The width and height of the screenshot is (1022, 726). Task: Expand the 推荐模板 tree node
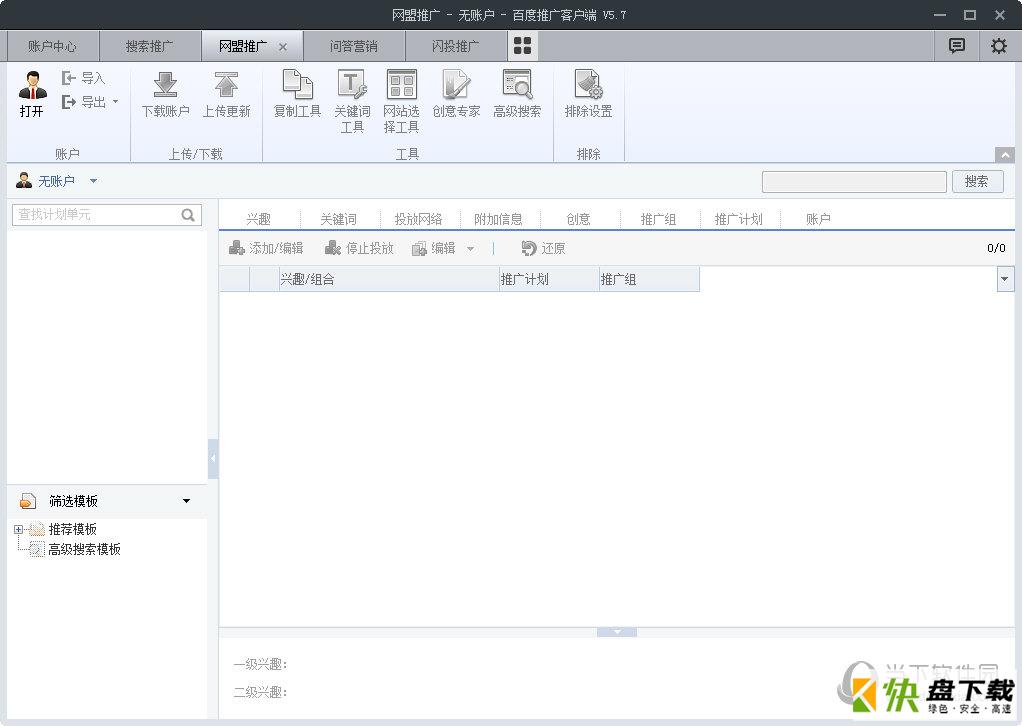click(x=18, y=529)
